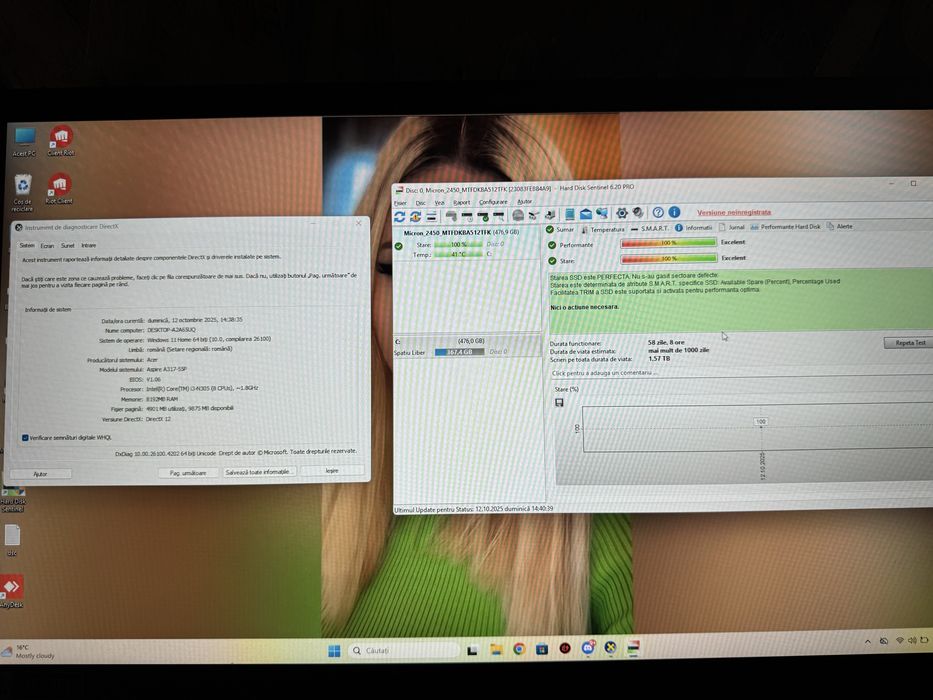Select the Sumar tab

(560, 229)
